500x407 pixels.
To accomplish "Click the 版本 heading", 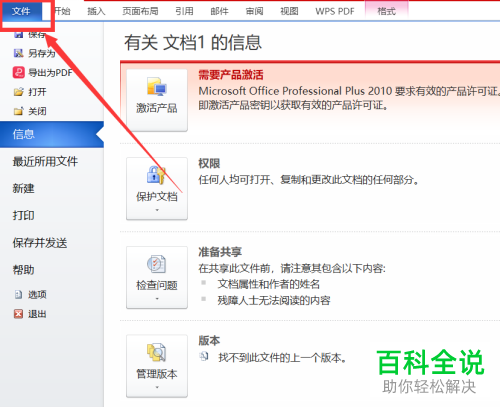I will tap(209, 341).
